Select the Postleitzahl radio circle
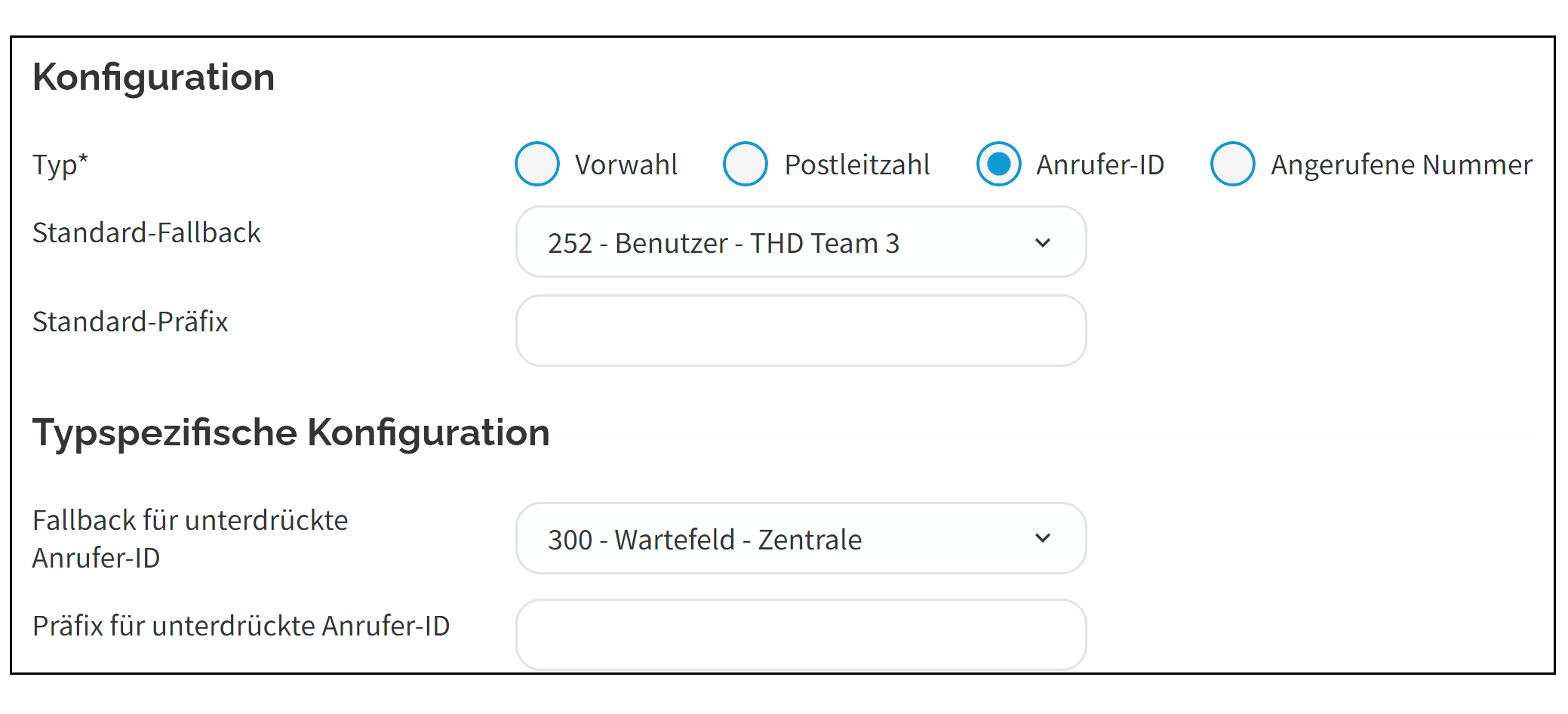Screen dimensions: 1568x714 point(745,164)
